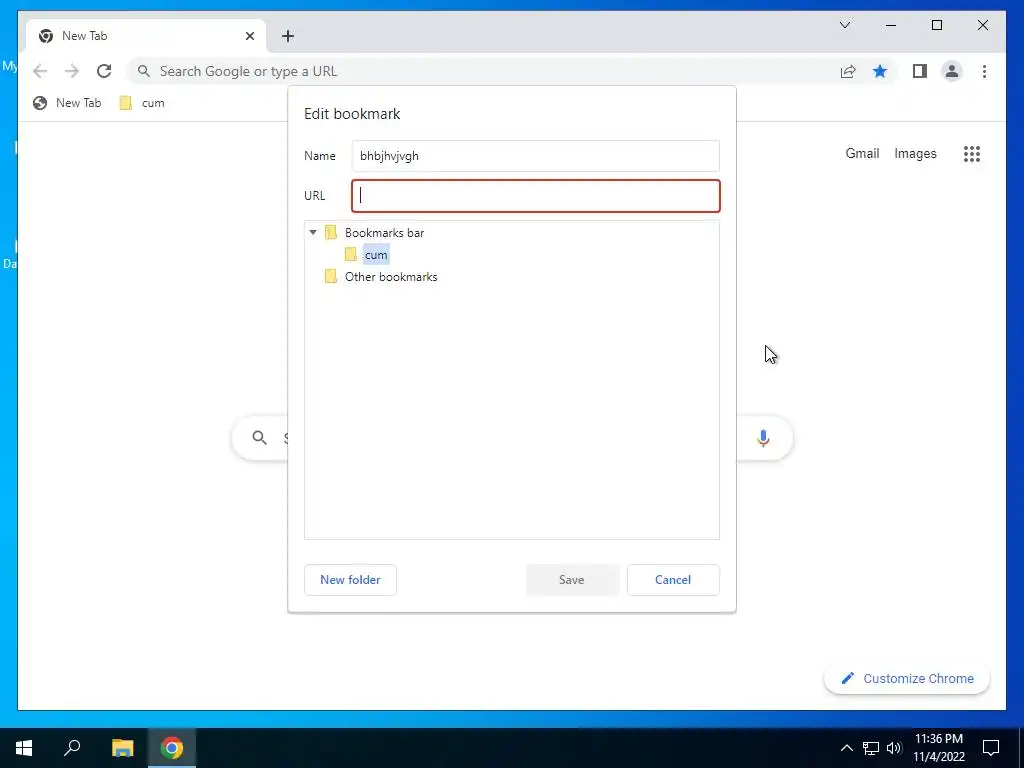Open the Images link
Screen dimensions: 1024x768
tap(915, 153)
